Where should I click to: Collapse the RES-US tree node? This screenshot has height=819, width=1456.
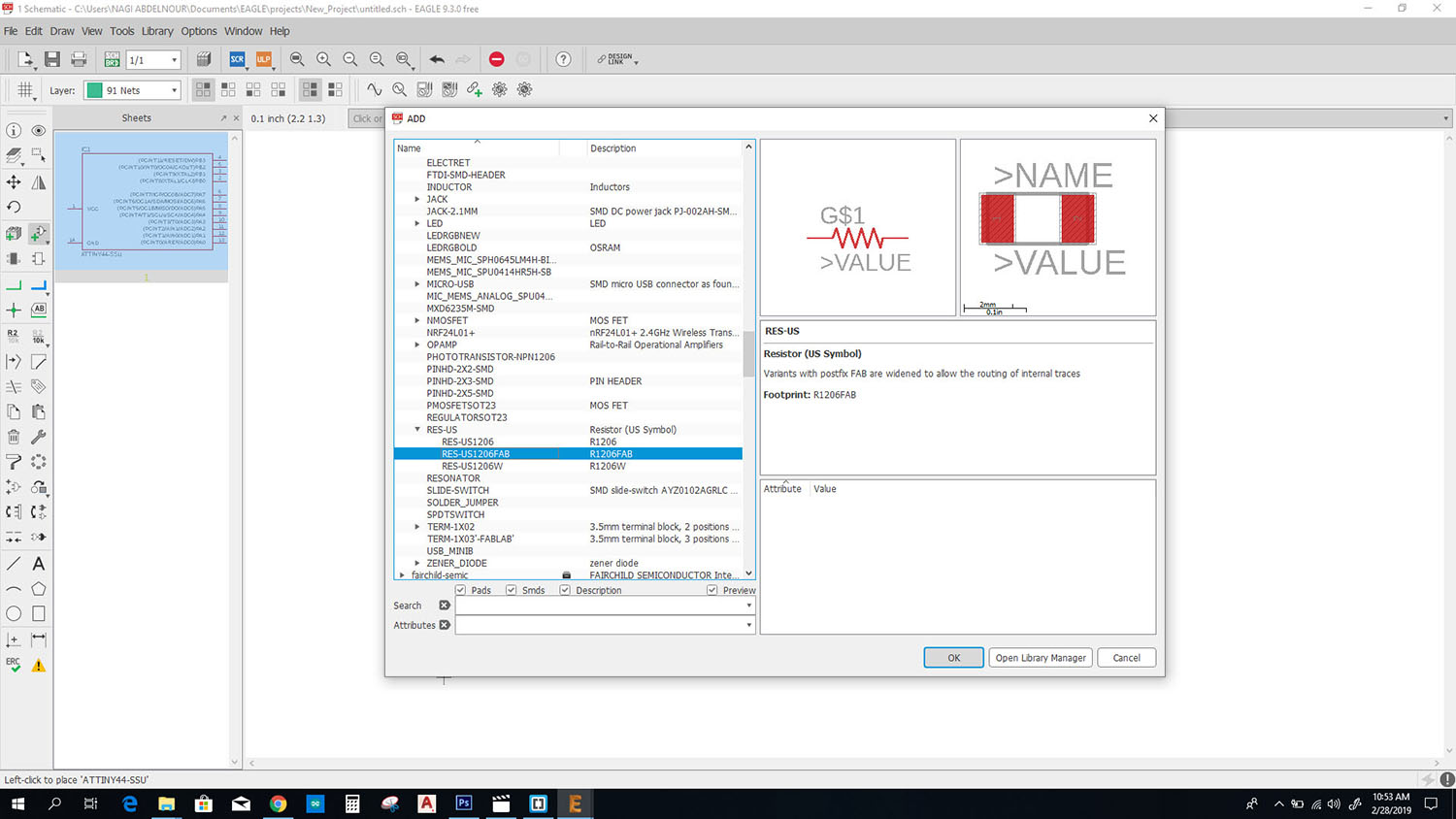point(417,430)
